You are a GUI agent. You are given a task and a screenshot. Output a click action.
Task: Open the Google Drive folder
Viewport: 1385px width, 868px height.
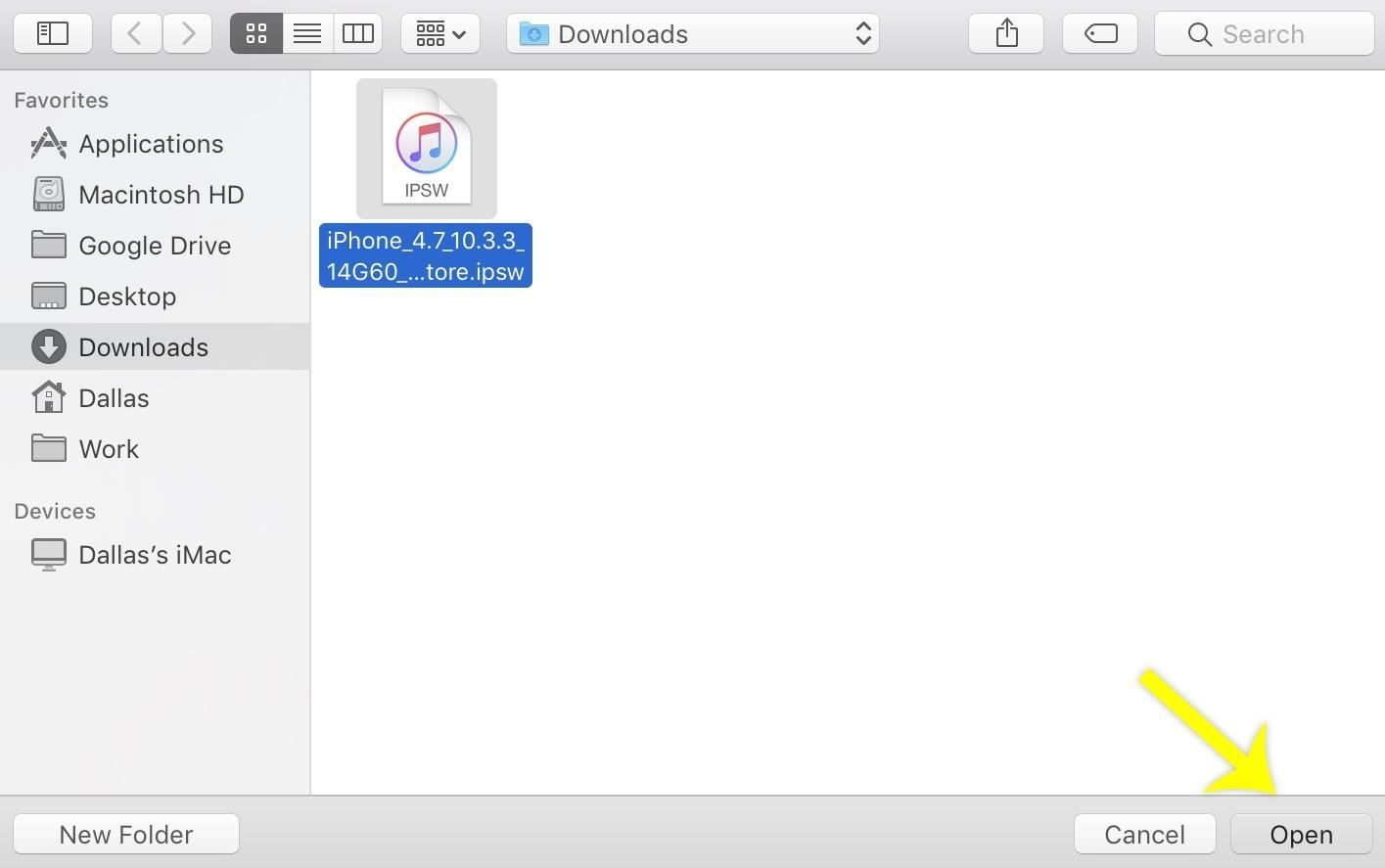[155, 246]
